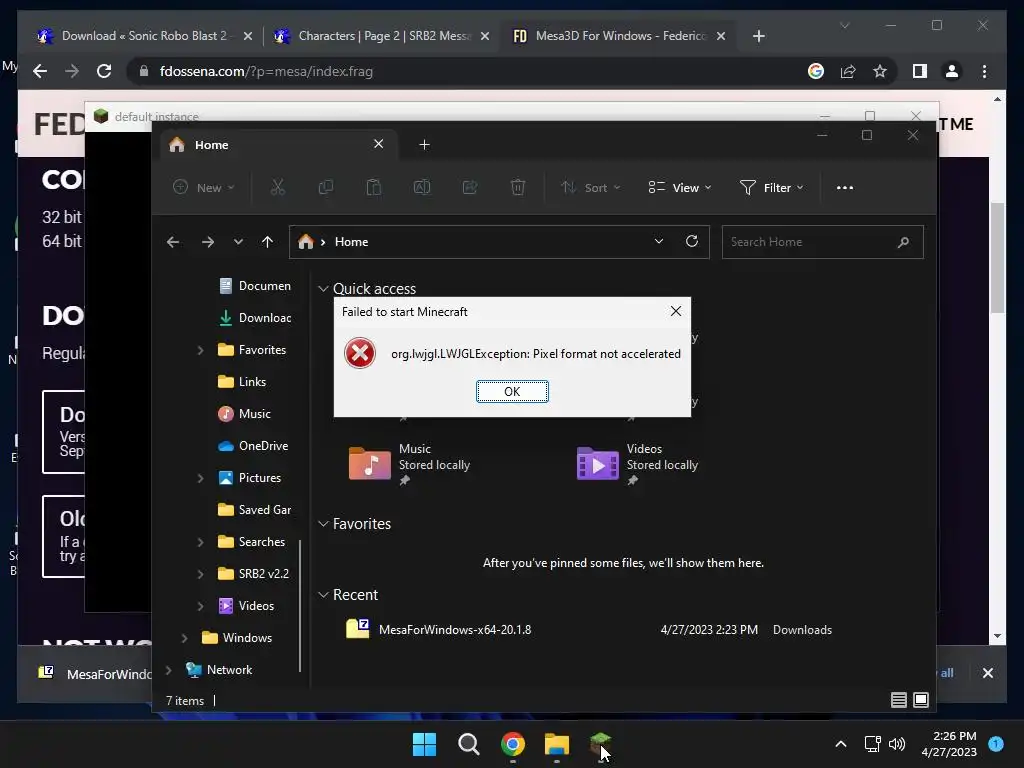Image resolution: width=1024 pixels, height=768 pixels.
Task: Click the Chrome address bar URL
Action: tap(266, 71)
